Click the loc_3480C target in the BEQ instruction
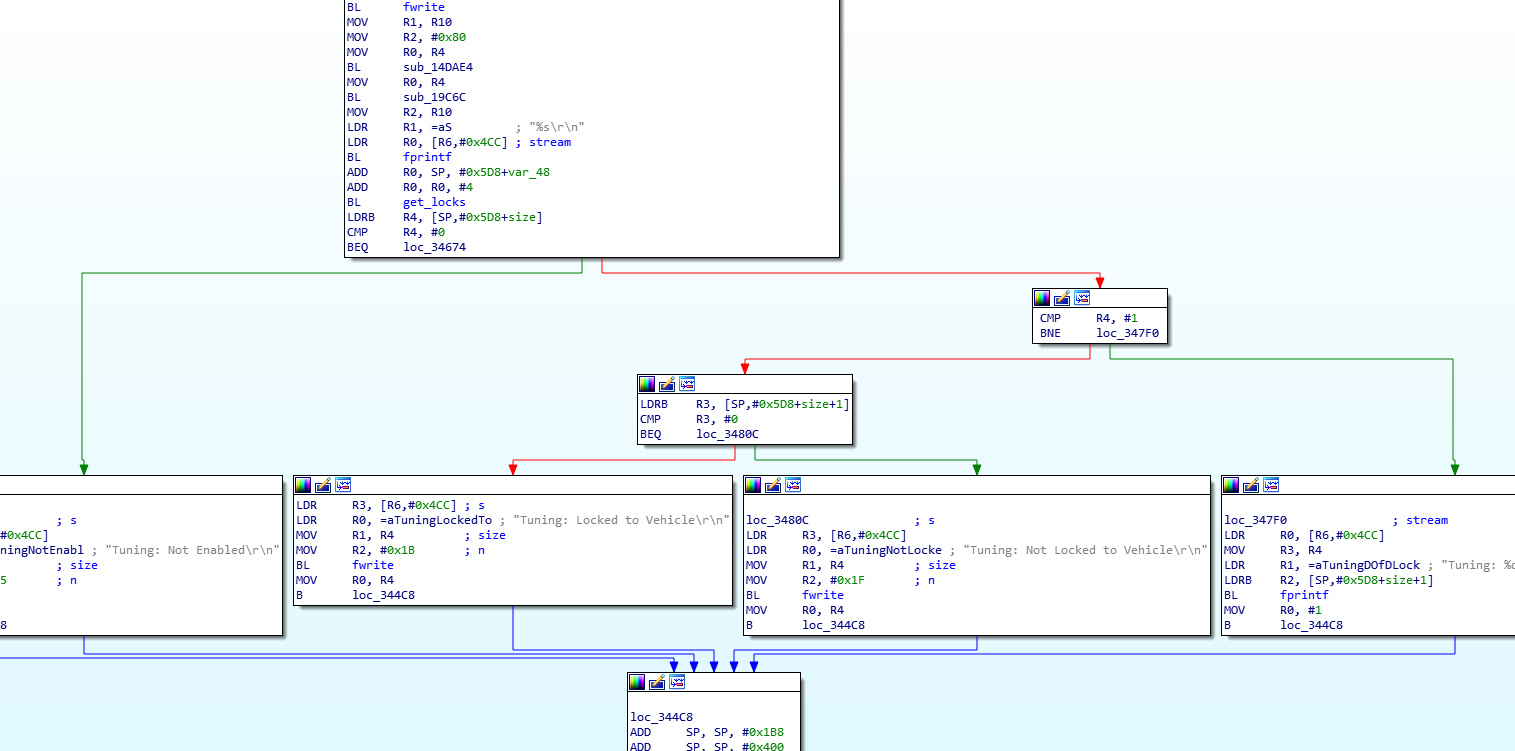The width and height of the screenshot is (1515, 751). [728, 434]
